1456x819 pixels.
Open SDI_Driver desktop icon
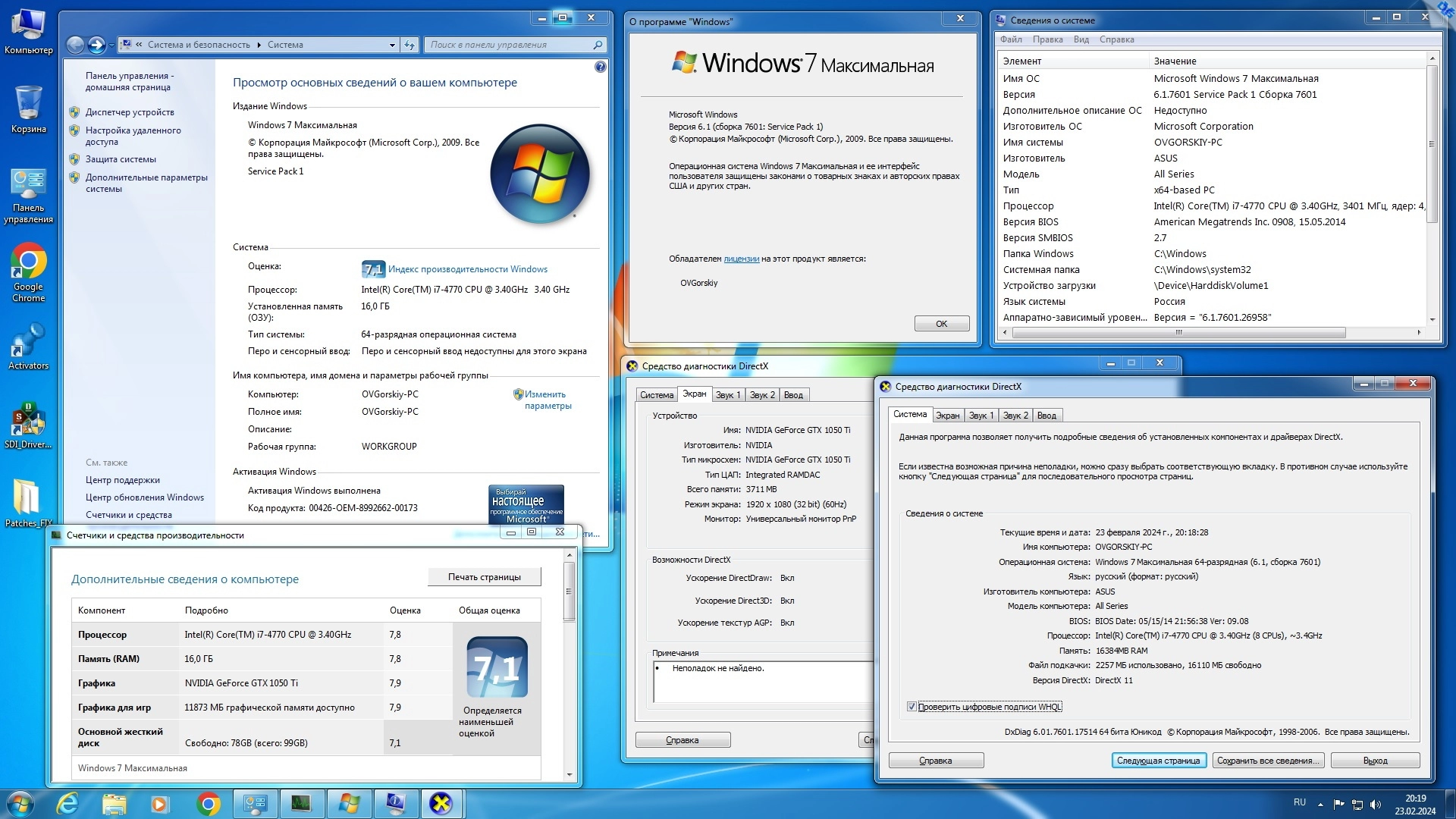(28, 421)
